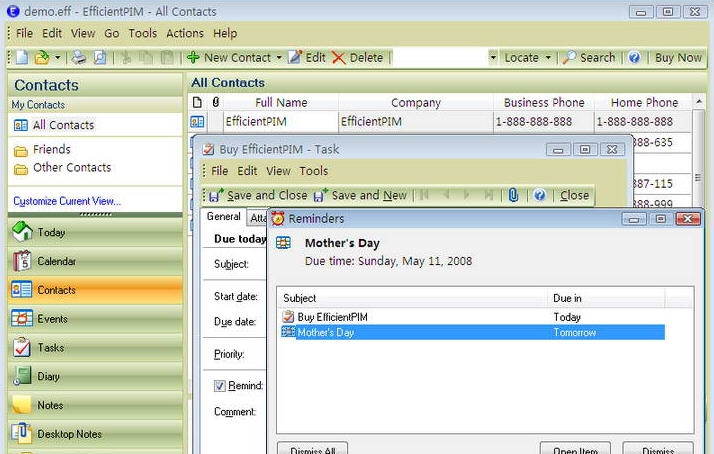Open the File menu in main window
Image resolution: width=714 pixels, height=454 pixels.
[x=24, y=33]
